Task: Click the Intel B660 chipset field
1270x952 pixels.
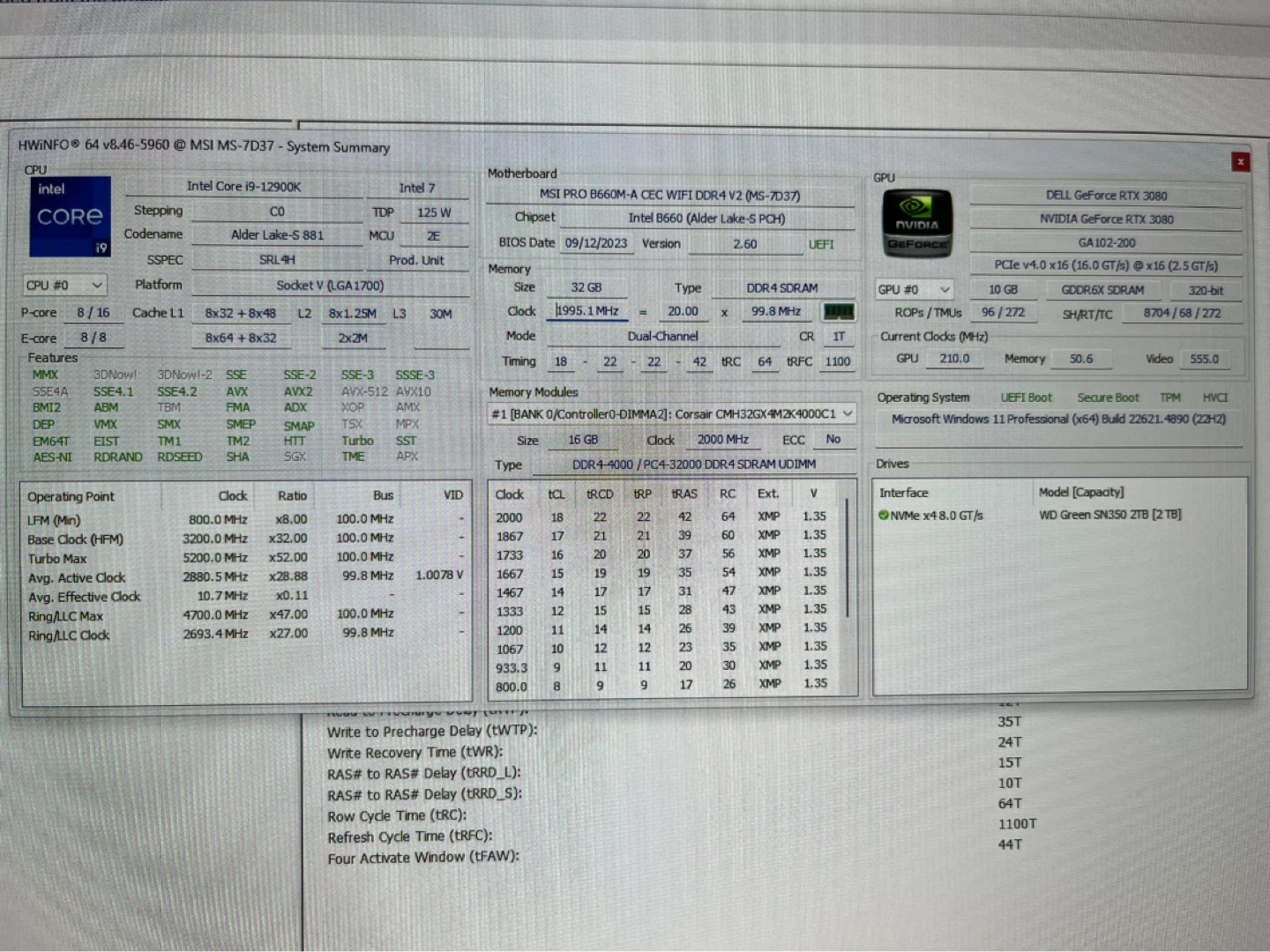Action: [706, 218]
